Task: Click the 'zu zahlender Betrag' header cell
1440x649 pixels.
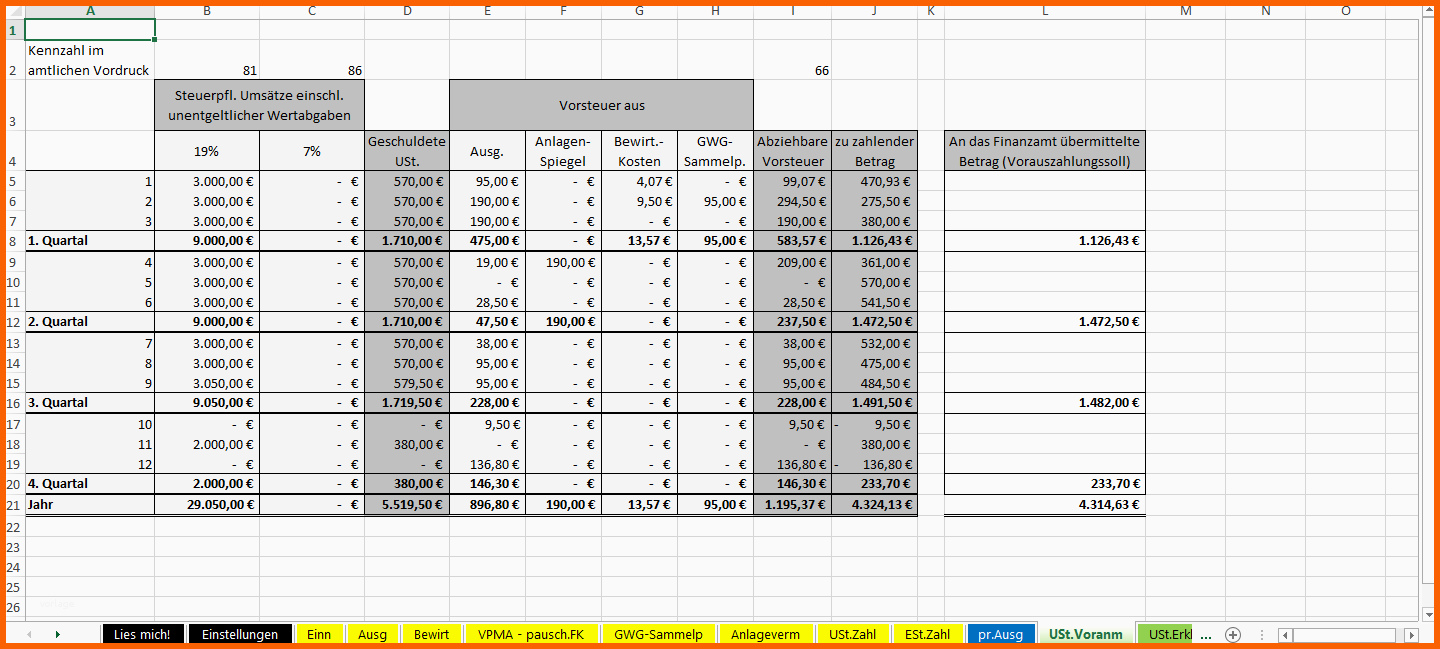Action: tap(874, 151)
